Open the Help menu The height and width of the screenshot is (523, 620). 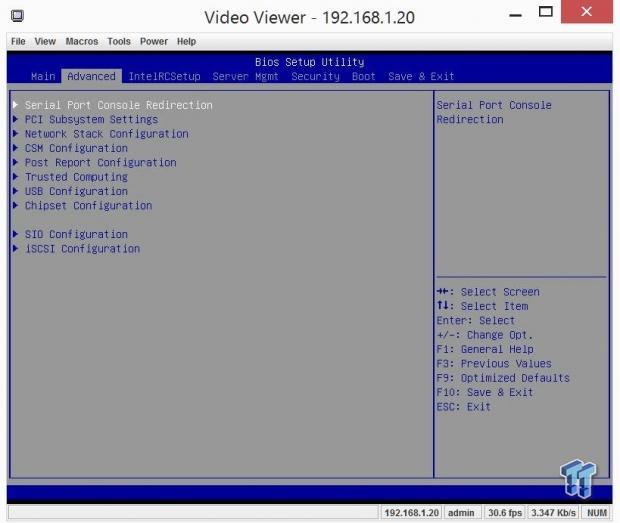tap(186, 42)
